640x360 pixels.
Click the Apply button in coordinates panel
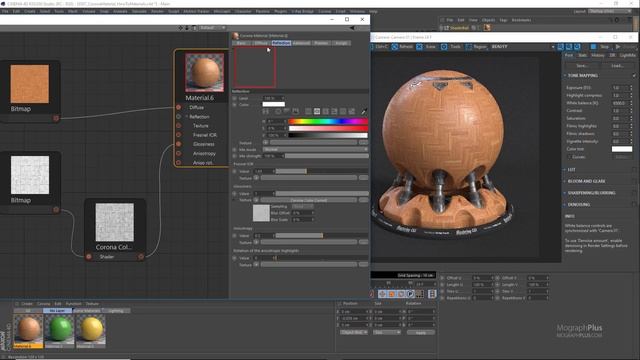tap(420, 333)
